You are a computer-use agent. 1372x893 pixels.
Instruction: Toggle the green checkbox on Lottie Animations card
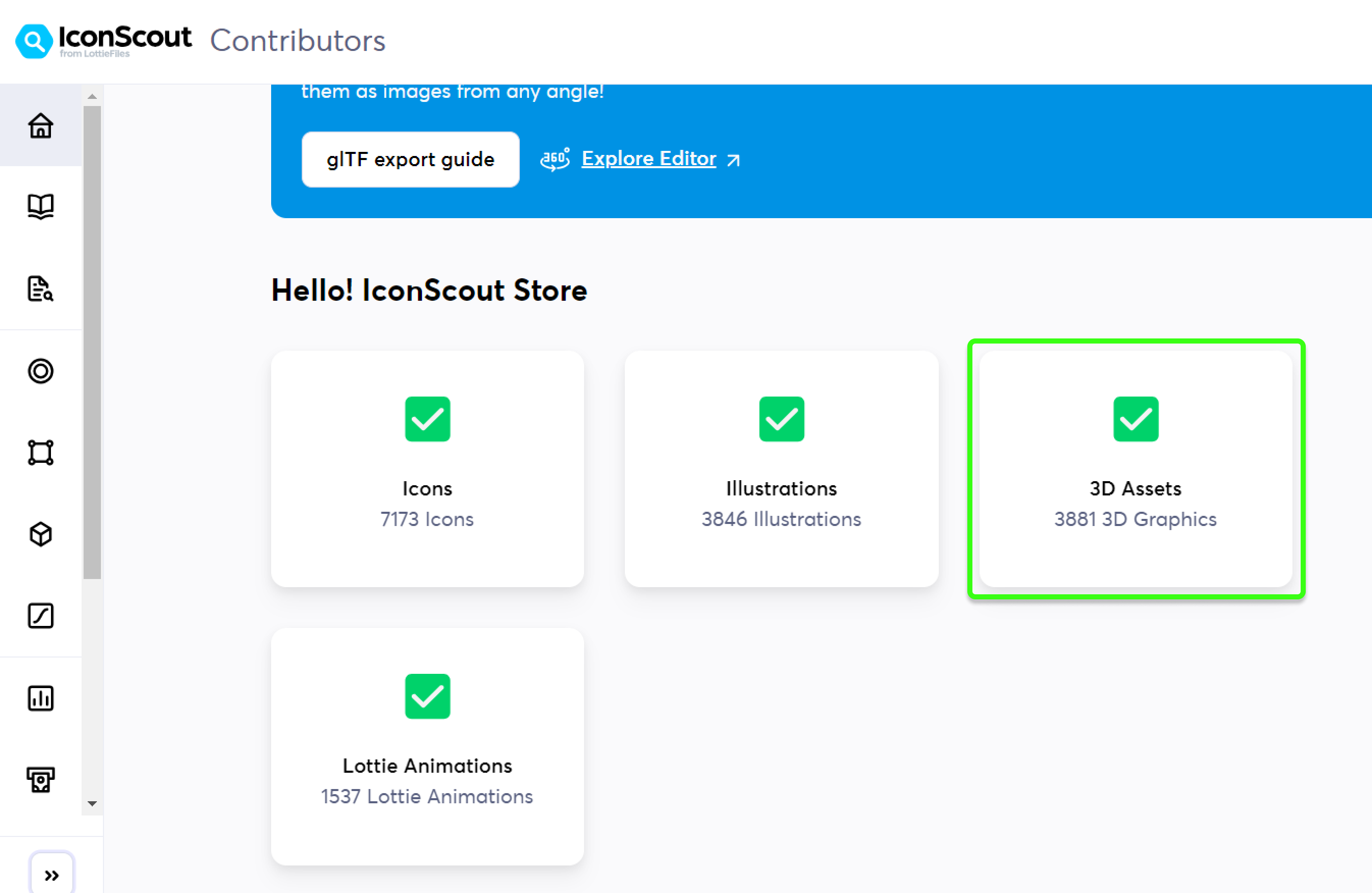click(427, 696)
